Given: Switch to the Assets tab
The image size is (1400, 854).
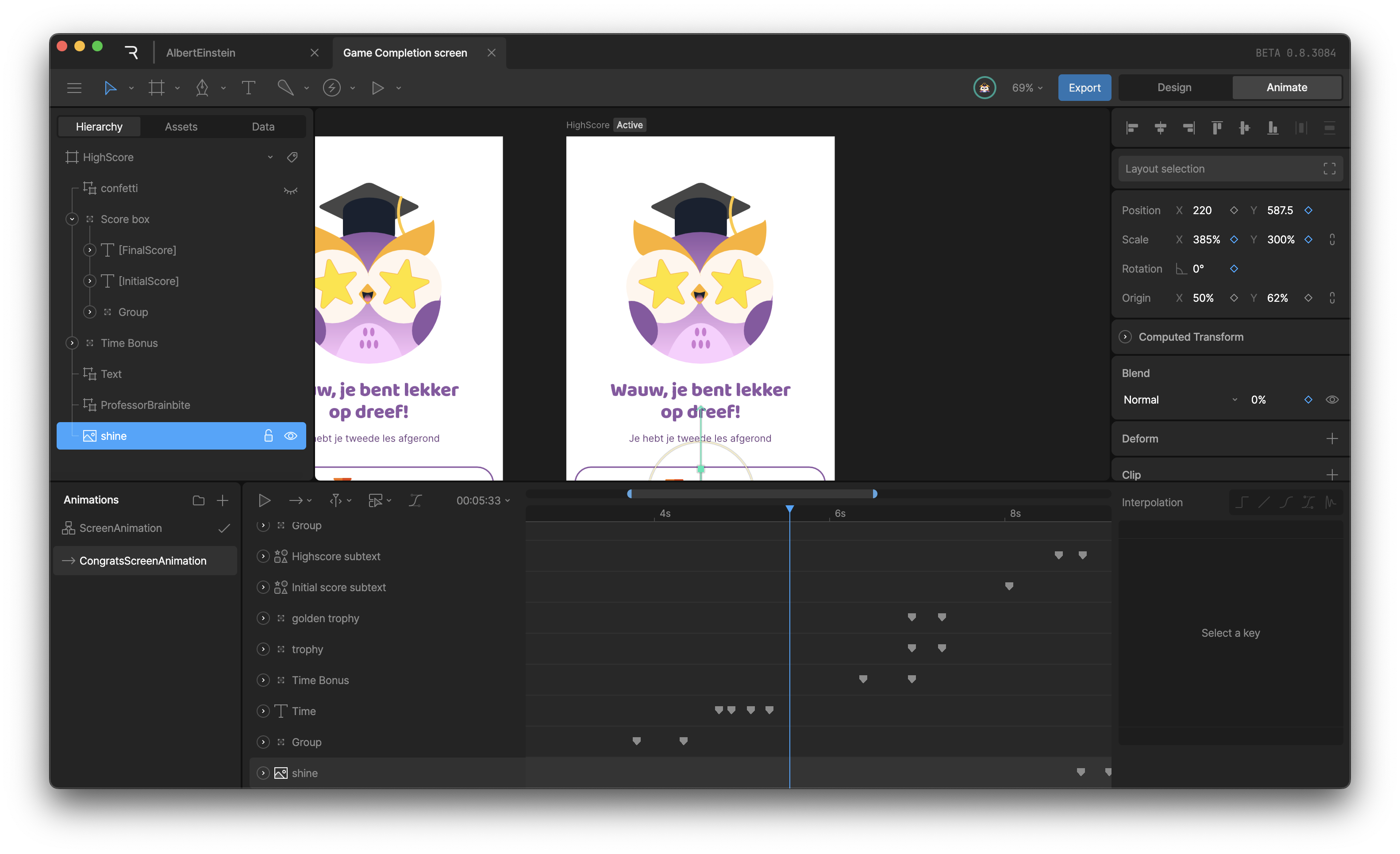Looking at the screenshot, I should tap(181, 127).
